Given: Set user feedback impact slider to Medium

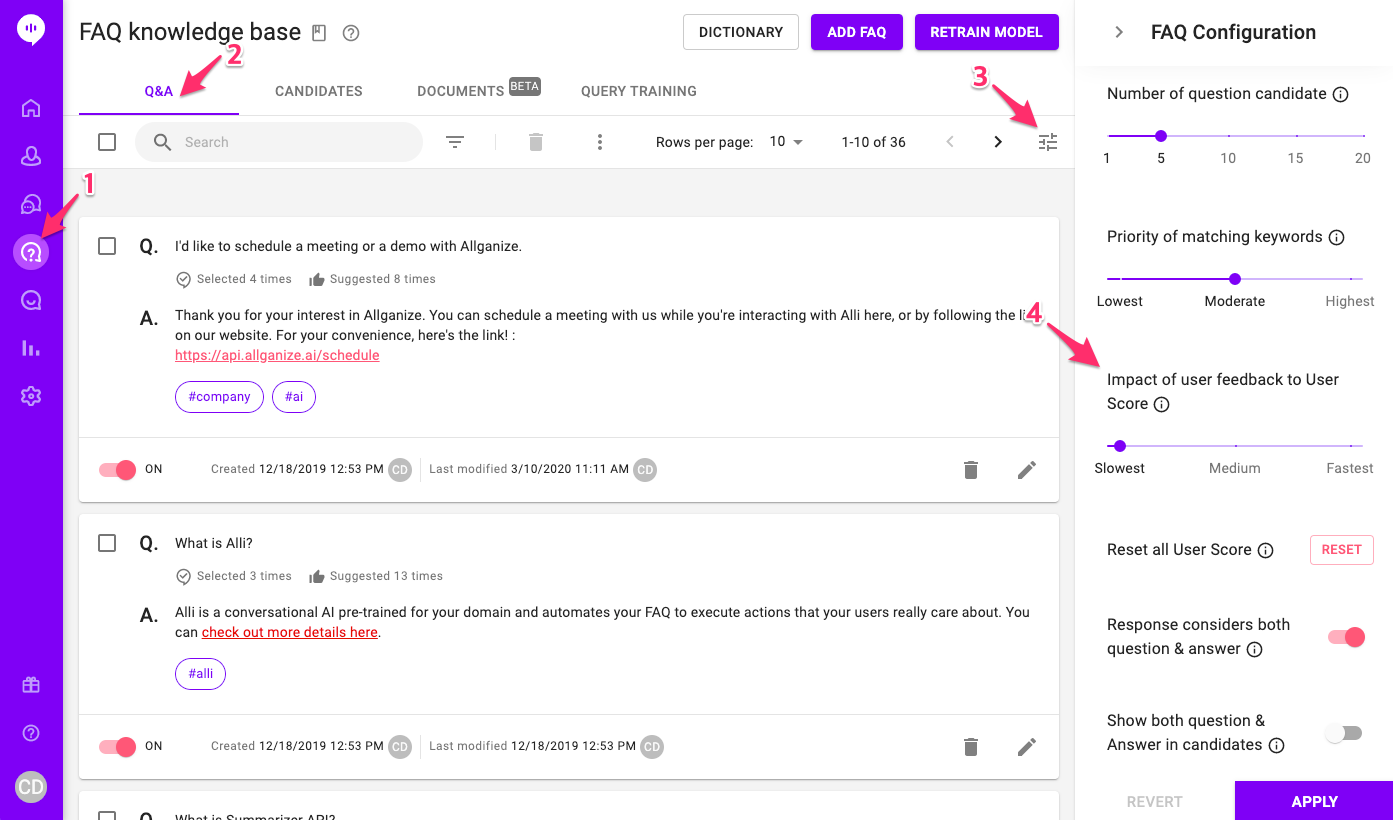Looking at the screenshot, I should pos(1235,446).
